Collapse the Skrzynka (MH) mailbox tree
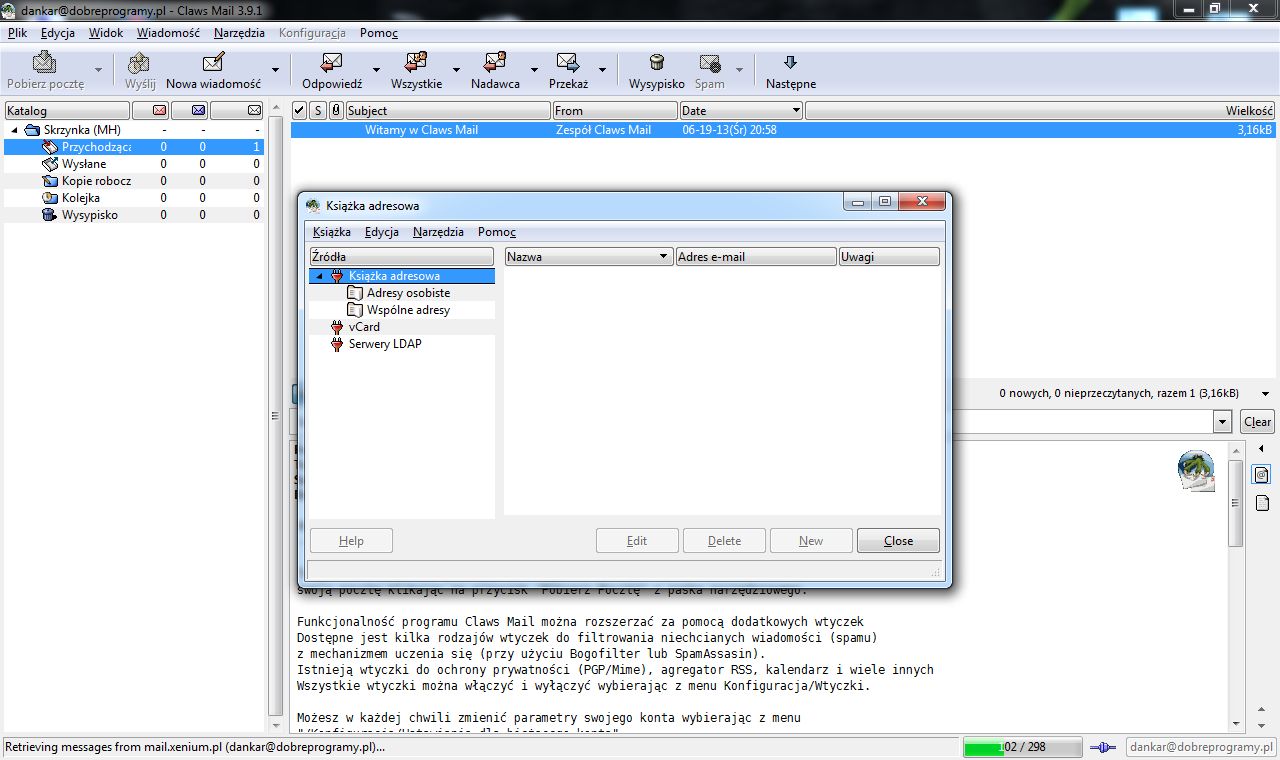This screenshot has width=1280, height=760. [15, 130]
